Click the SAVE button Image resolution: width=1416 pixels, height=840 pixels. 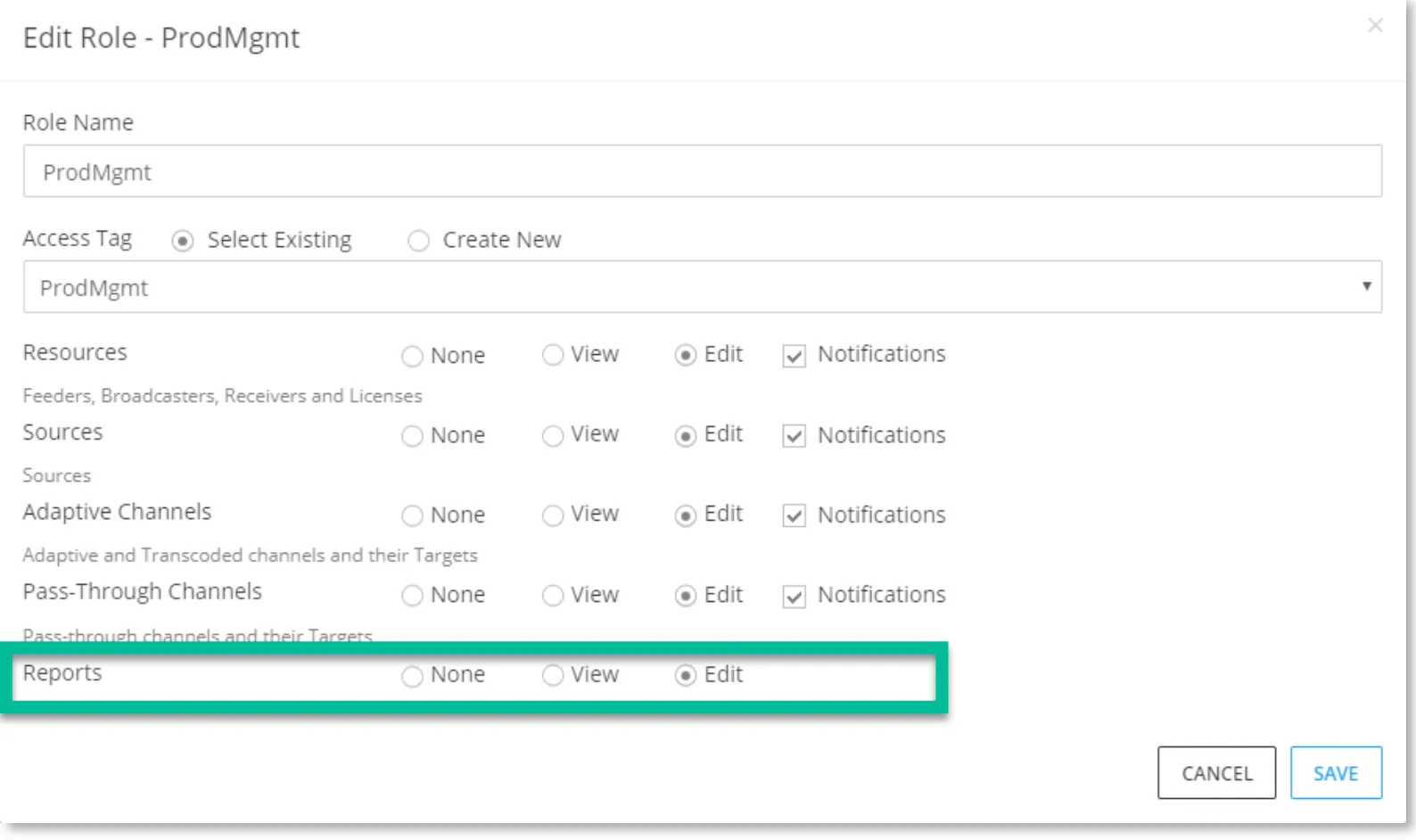coord(1336,773)
